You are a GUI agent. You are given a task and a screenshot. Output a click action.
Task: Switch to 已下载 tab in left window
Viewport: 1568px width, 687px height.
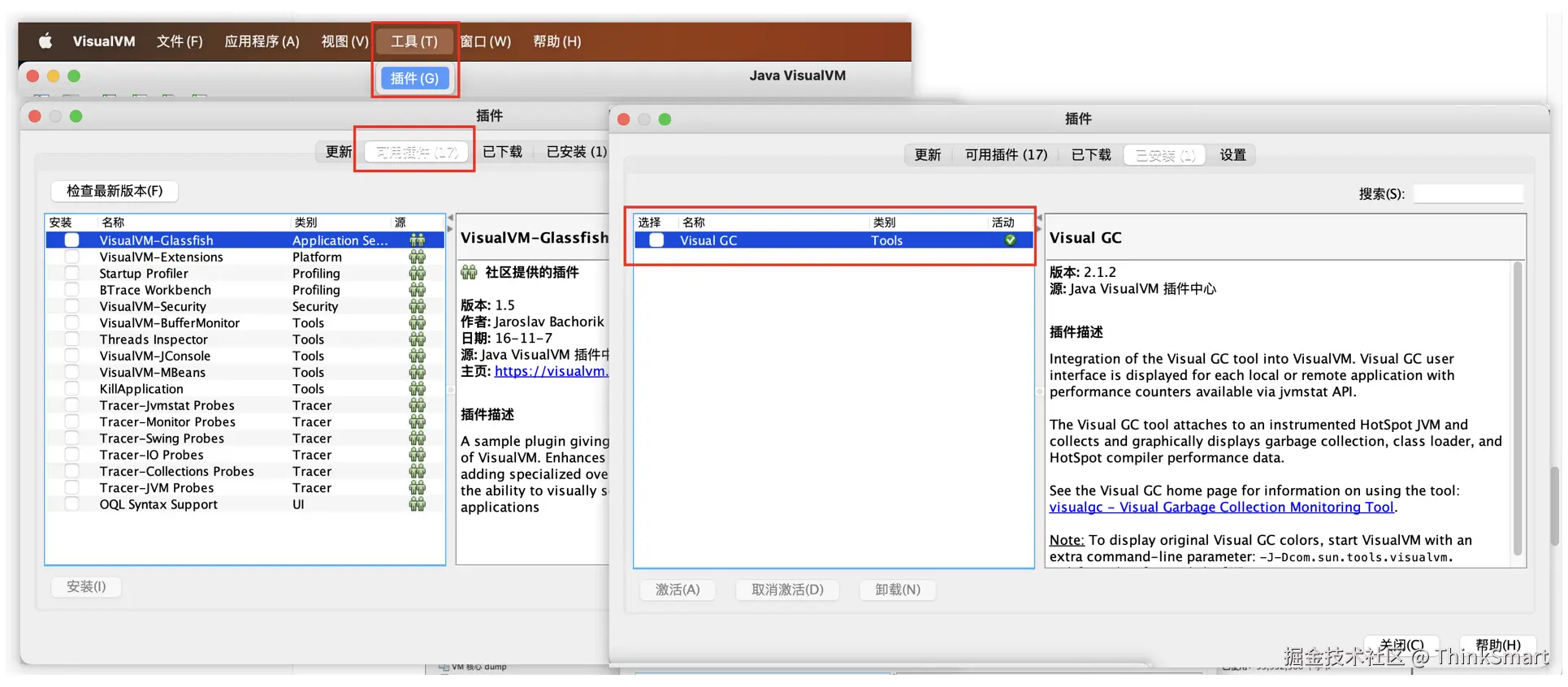click(502, 152)
